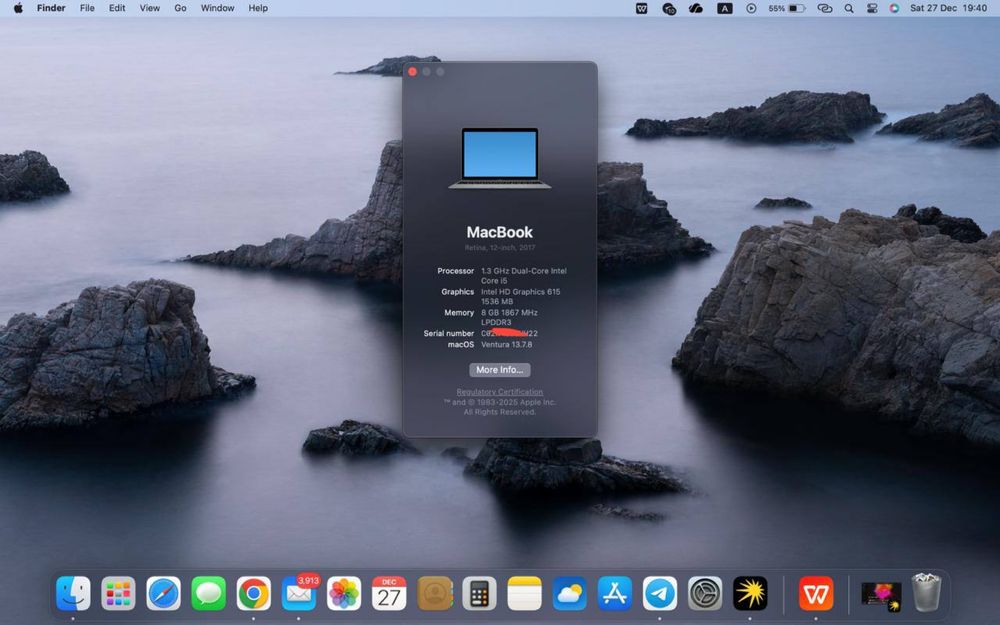Viewport: 1000px width, 625px height.
Task: Open Messages app in the Dock
Action: [209, 593]
